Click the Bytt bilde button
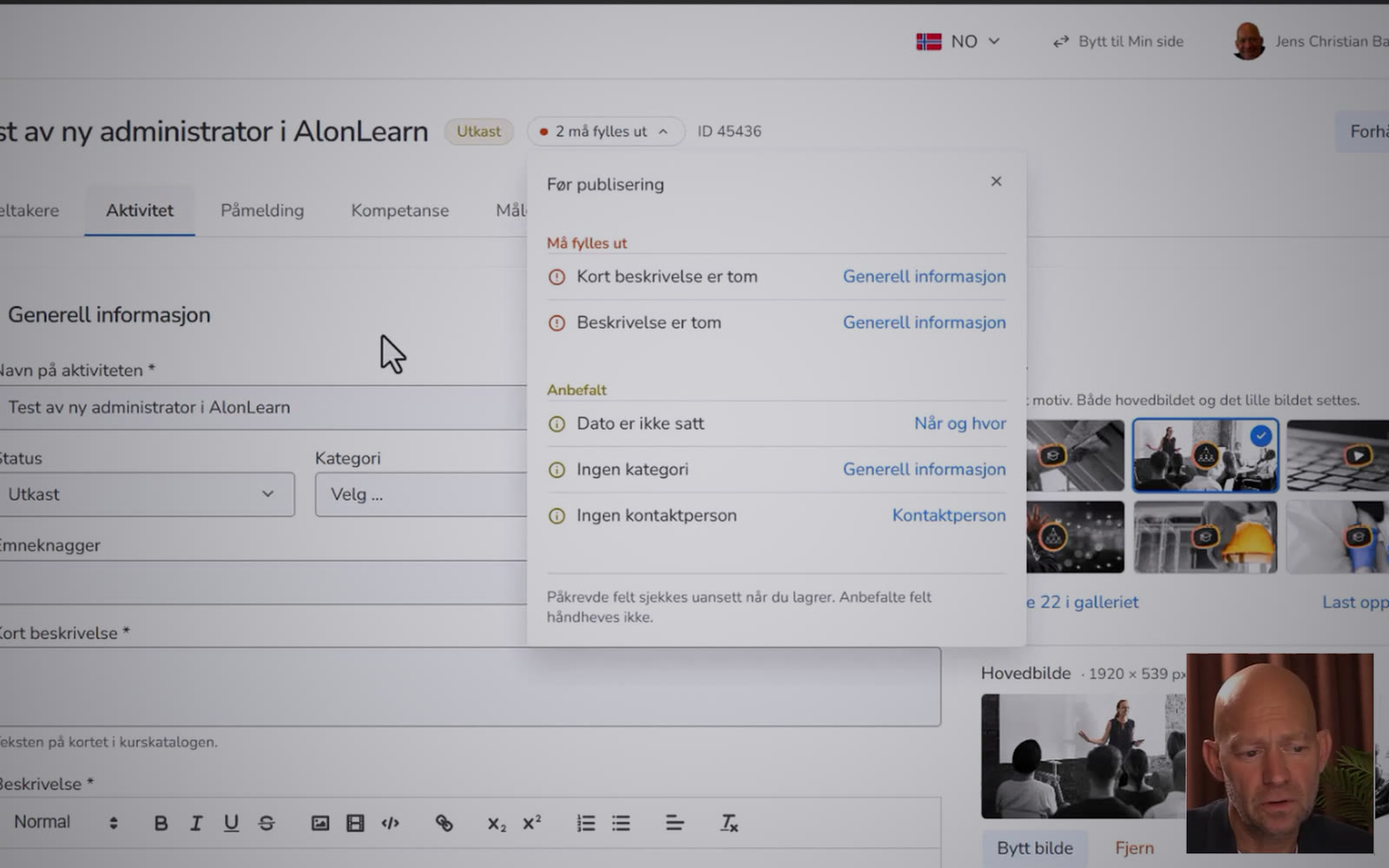The height and width of the screenshot is (868, 1389). click(1035, 848)
